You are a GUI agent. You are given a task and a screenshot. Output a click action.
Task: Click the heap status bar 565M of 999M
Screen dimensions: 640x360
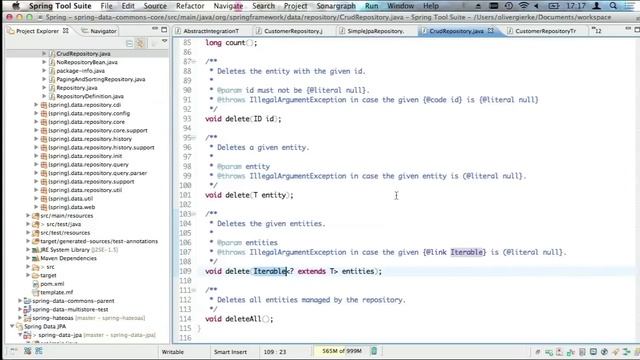tap(342, 351)
